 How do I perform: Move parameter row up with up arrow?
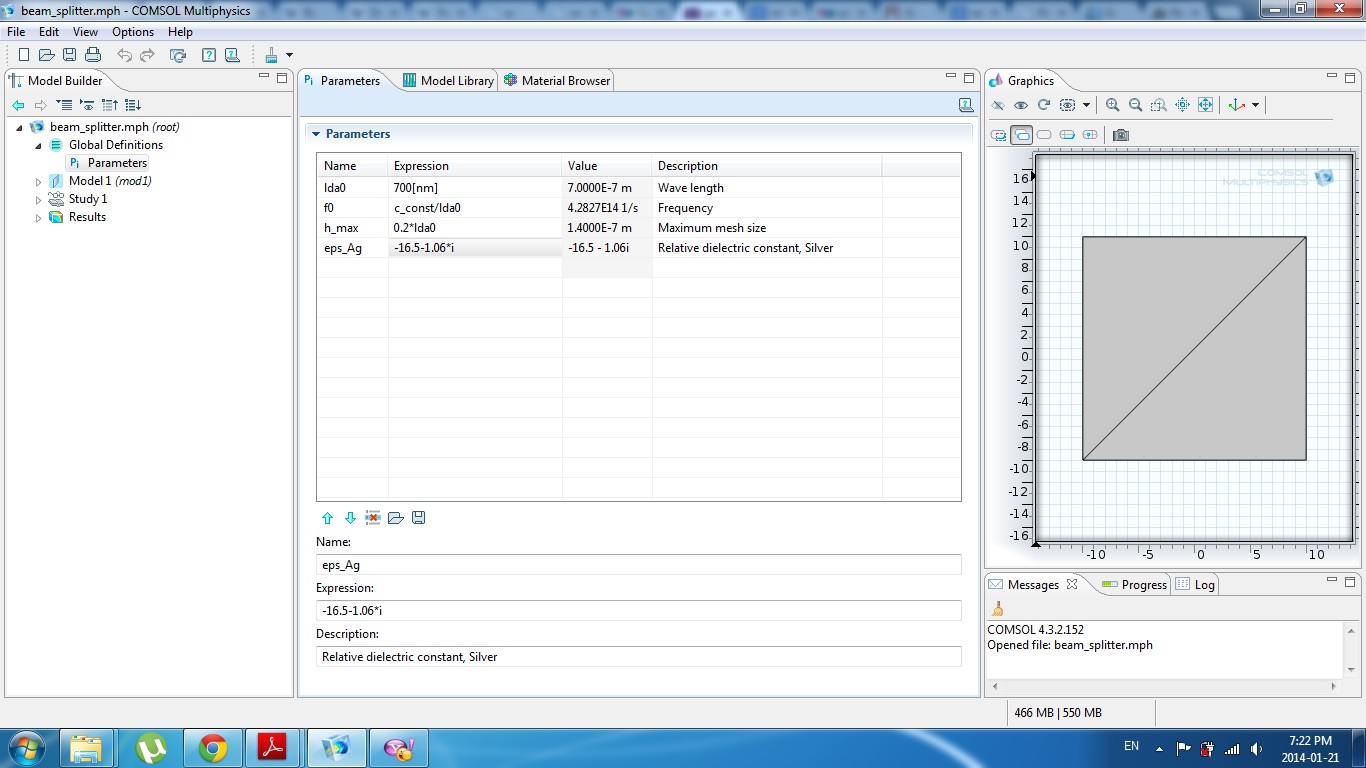[x=327, y=518]
